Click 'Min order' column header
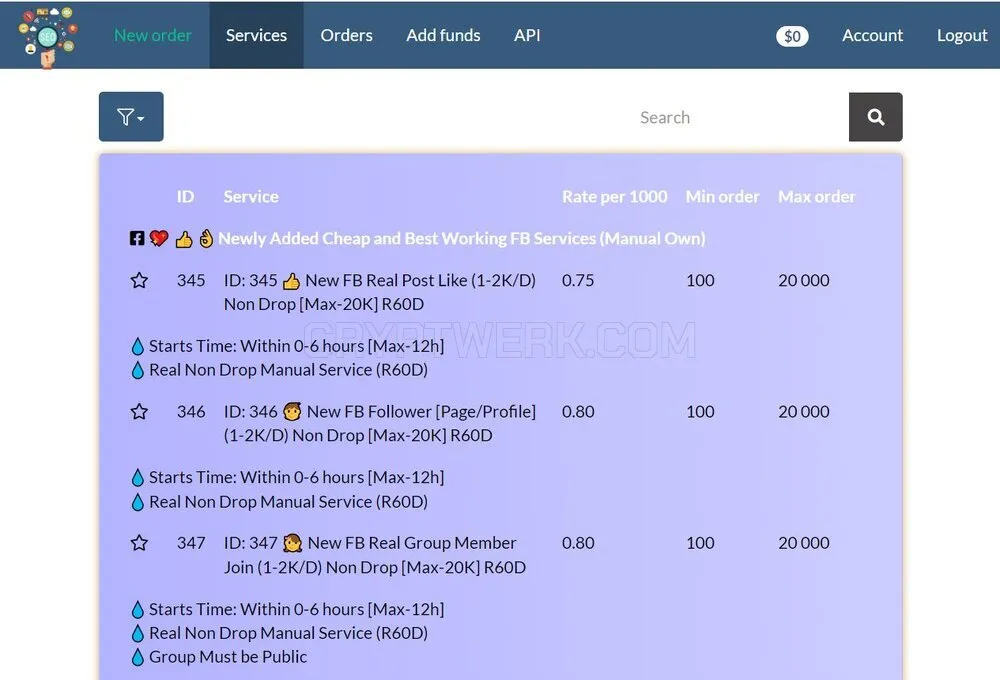 (x=723, y=196)
